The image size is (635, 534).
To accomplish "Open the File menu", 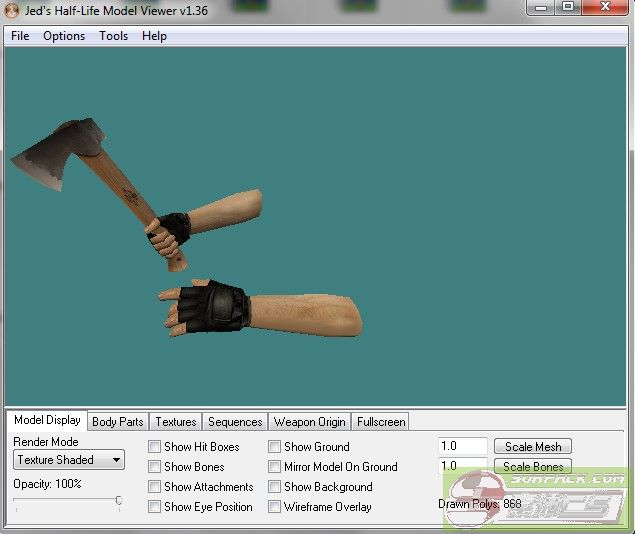I will tap(20, 36).
